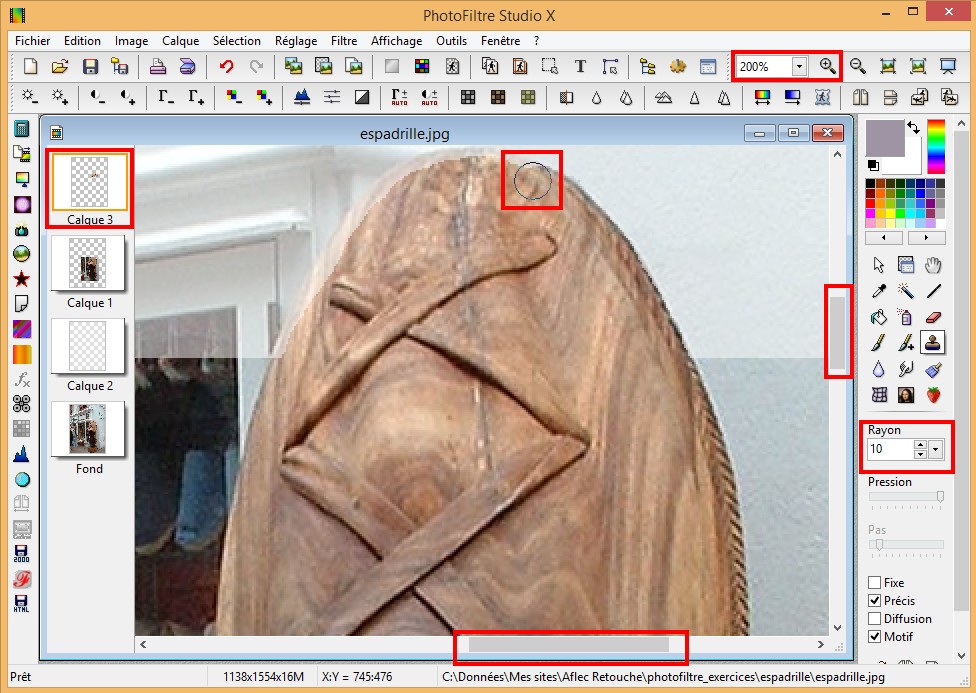Select the Blur water drop tool
Screen dimensions: 976x693
[x=879, y=369]
